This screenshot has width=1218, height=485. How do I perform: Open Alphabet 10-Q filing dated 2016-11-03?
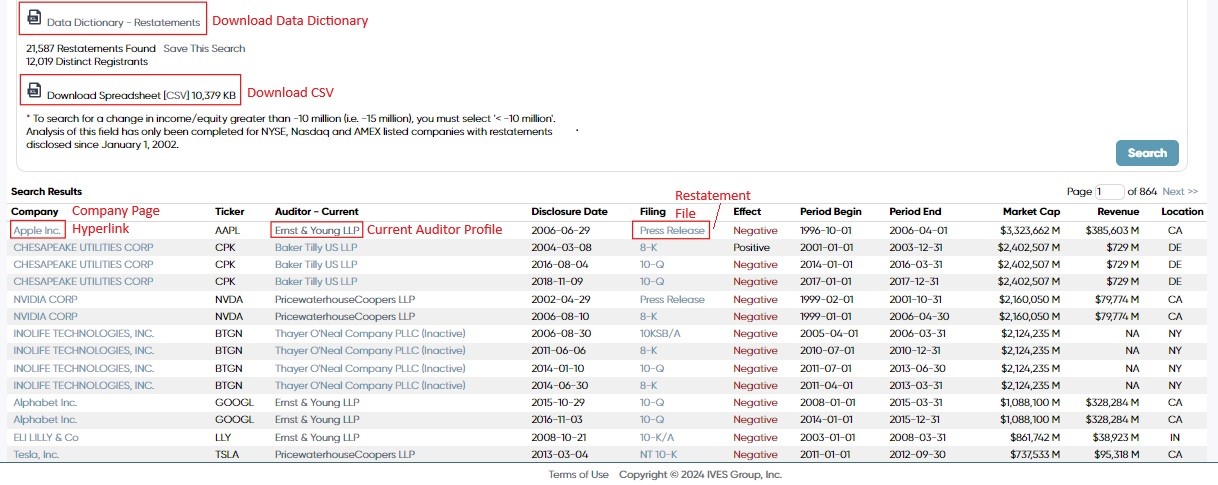tap(652, 419)
